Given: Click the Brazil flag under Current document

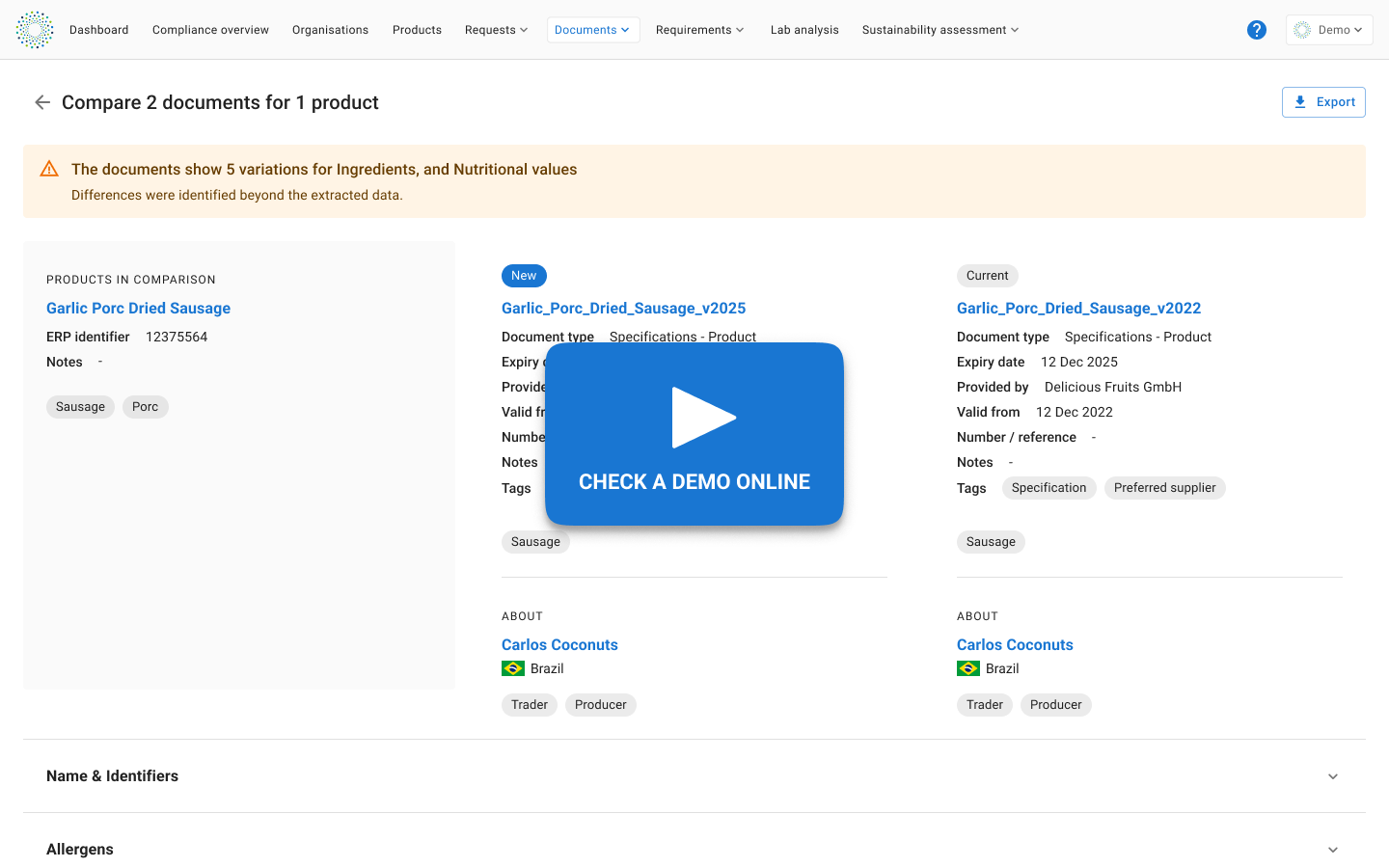Looking at the screenshot, I should coord(968,668).
